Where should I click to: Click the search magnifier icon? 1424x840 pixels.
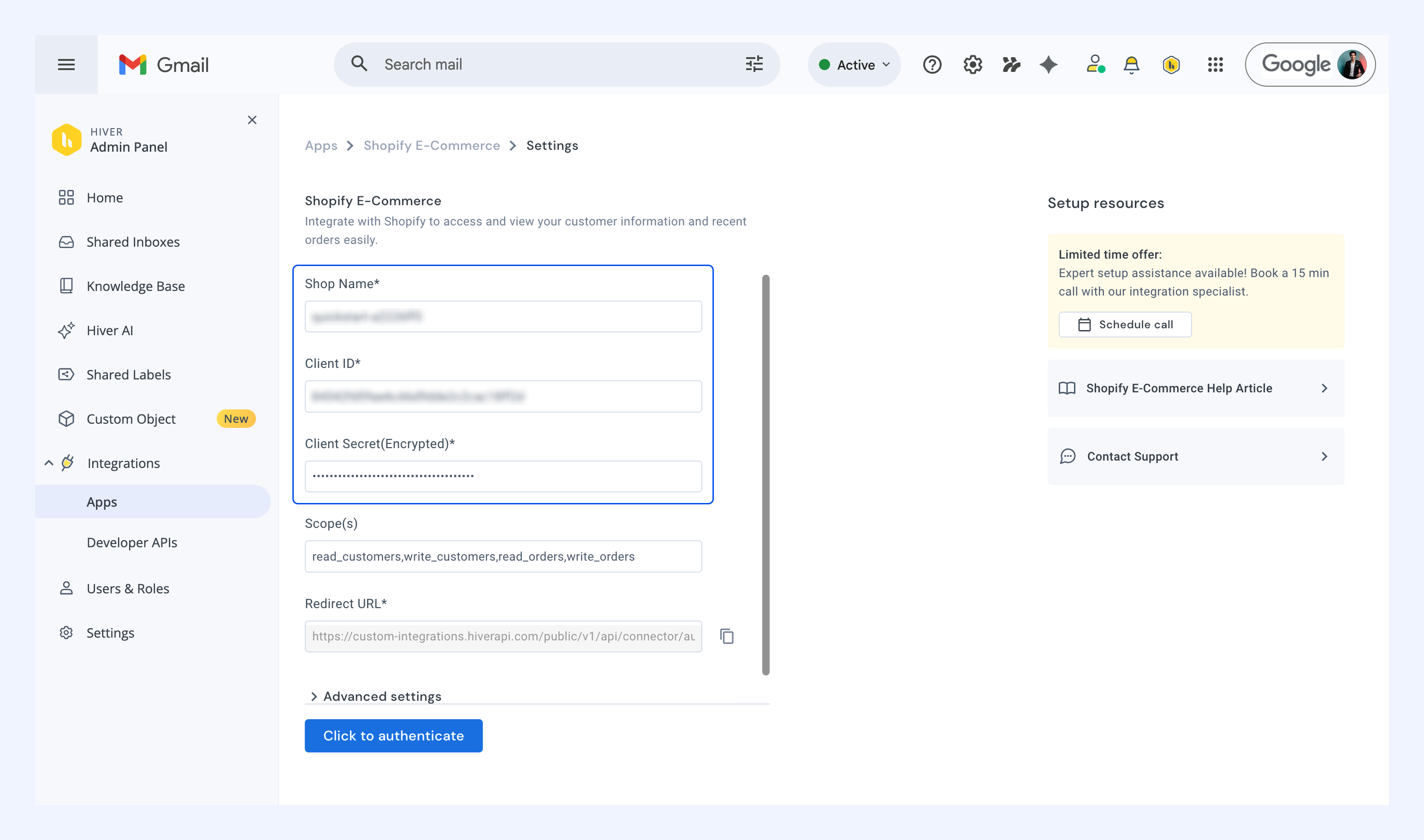359,64
